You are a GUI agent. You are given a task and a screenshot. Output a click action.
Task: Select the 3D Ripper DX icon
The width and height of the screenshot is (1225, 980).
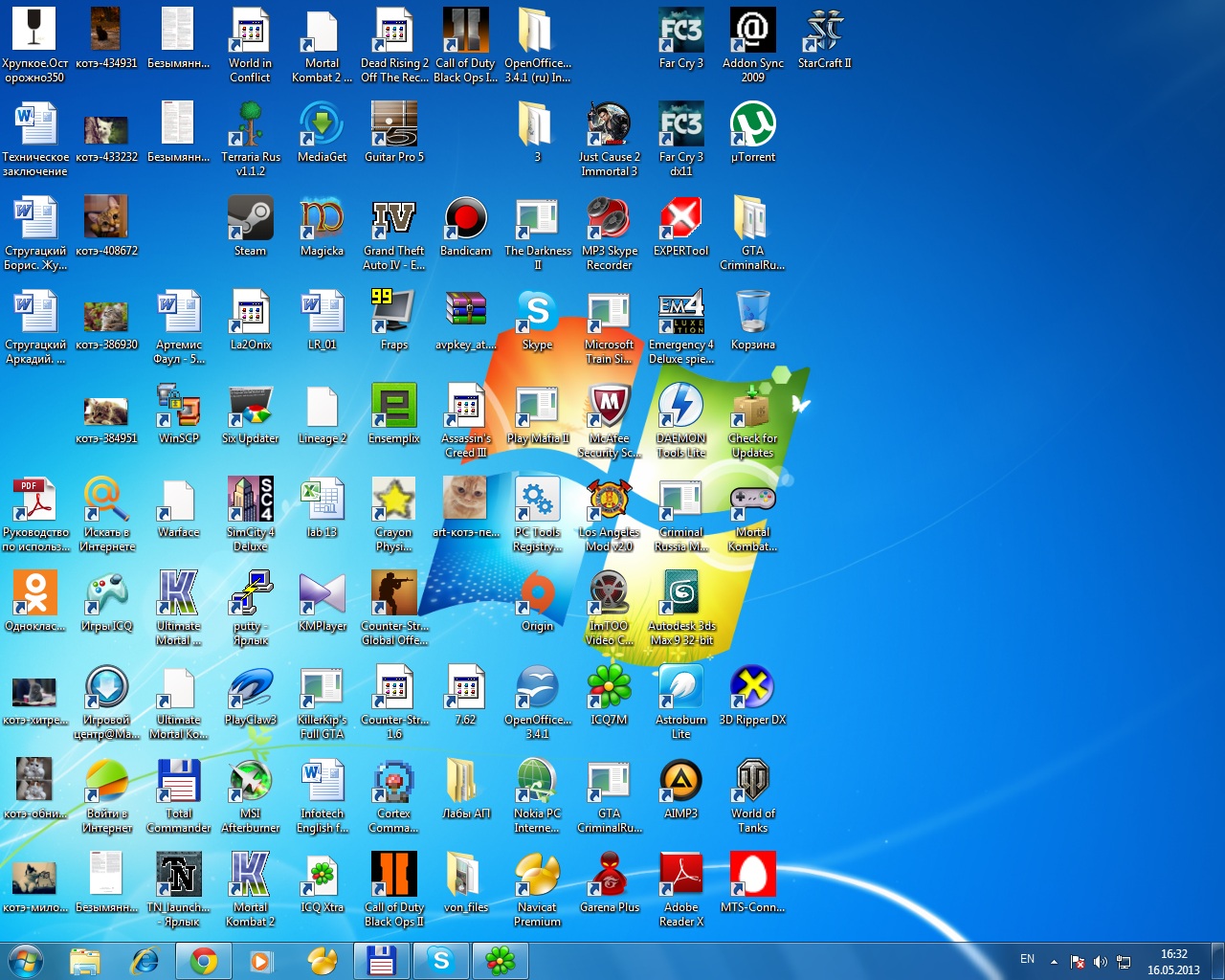pos(752,696)
